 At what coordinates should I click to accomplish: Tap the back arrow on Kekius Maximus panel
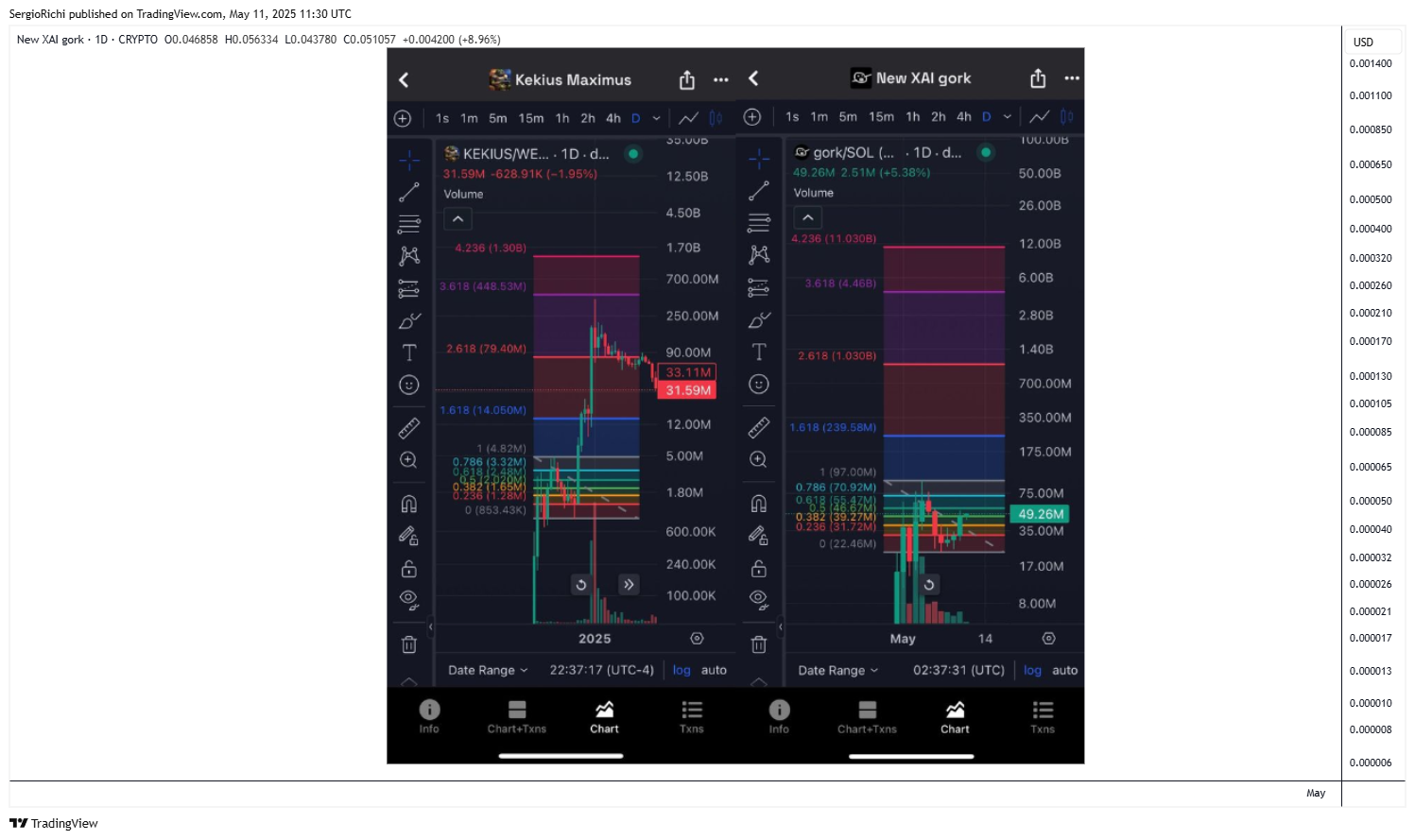[x=404, y=80]
